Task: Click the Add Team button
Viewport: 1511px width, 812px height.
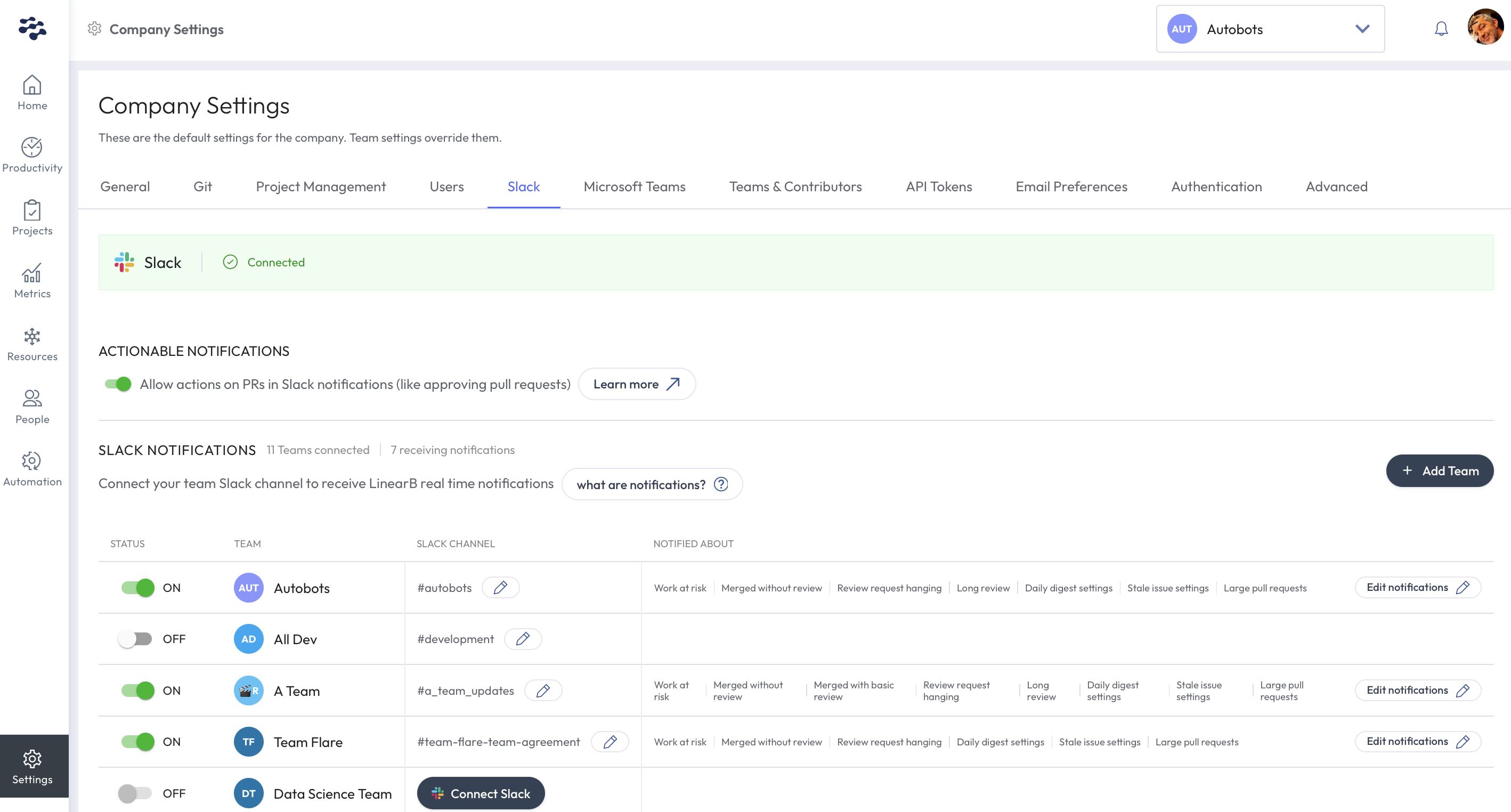Action: pos(1440,470)
